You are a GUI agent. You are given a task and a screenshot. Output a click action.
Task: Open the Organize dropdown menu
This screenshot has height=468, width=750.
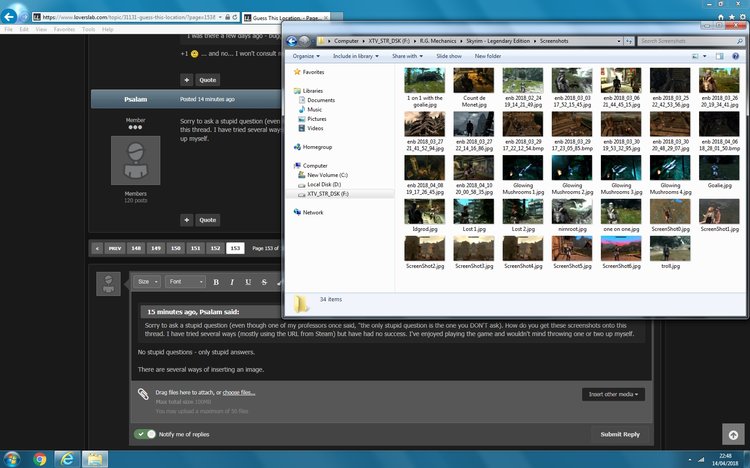point(306,56)
